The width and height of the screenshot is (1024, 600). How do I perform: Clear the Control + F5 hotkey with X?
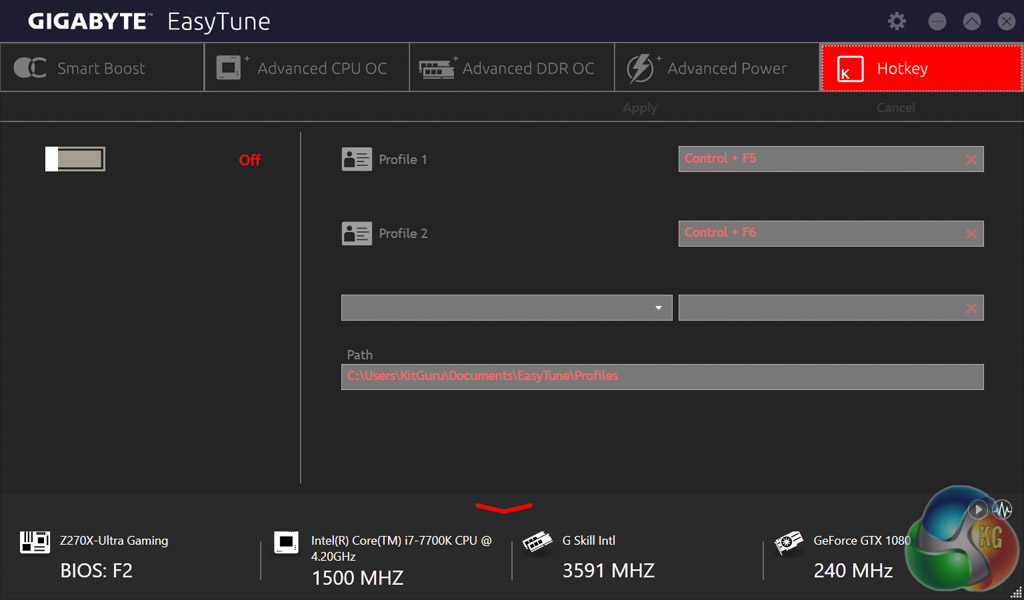pyautogui.click(x=970, y=160)
